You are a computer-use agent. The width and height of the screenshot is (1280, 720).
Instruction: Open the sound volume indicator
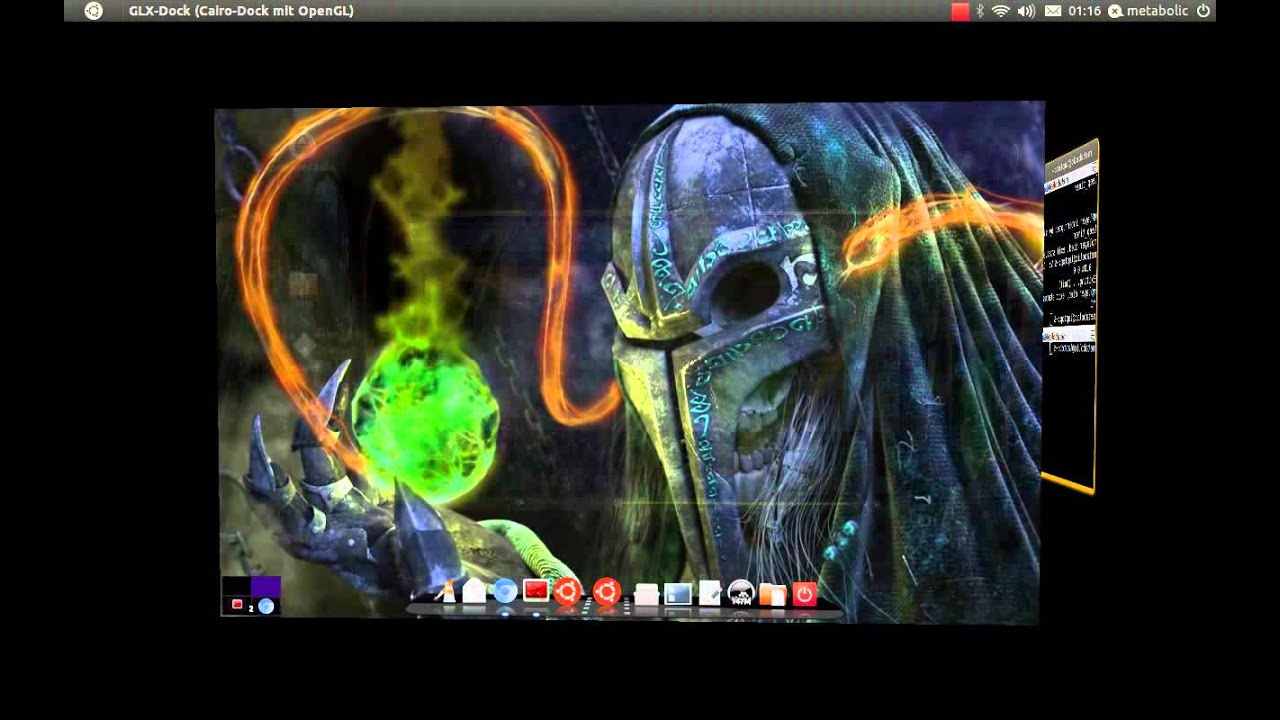pos(1026,11)
